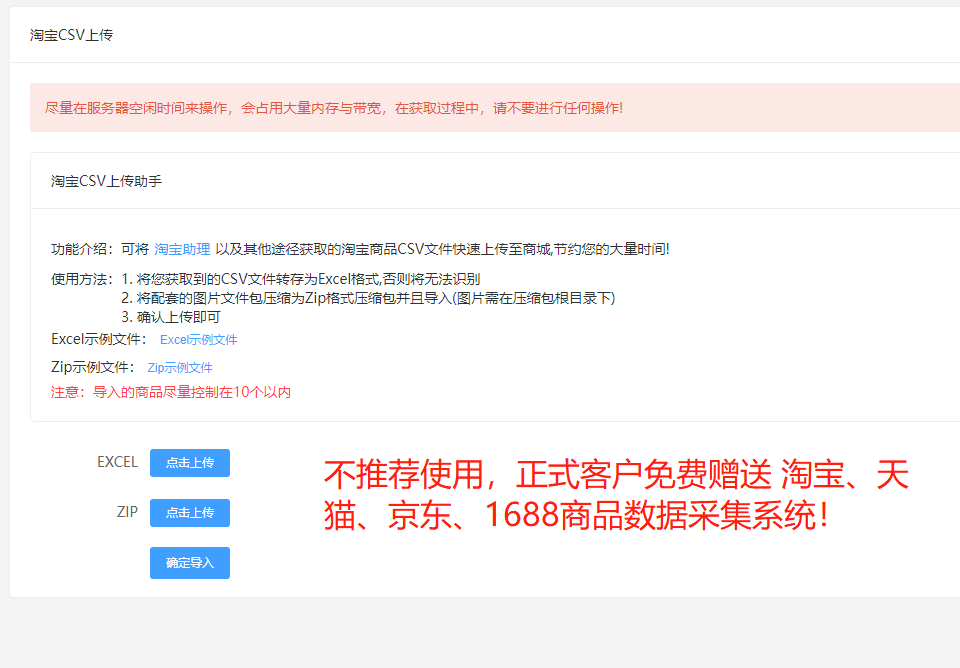Click the 注意 note about 10 products limit
The image size is (960, 668).
171,392
